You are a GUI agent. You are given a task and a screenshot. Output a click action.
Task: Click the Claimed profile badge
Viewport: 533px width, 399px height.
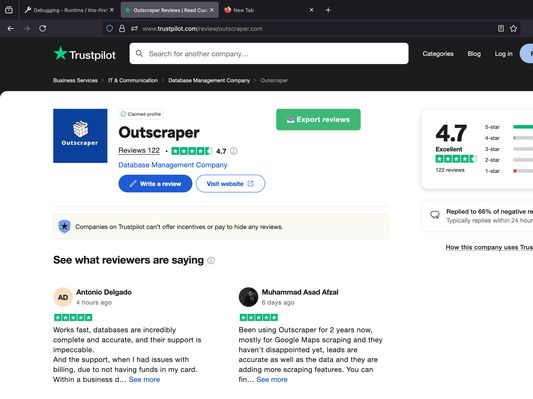[141, 114]
